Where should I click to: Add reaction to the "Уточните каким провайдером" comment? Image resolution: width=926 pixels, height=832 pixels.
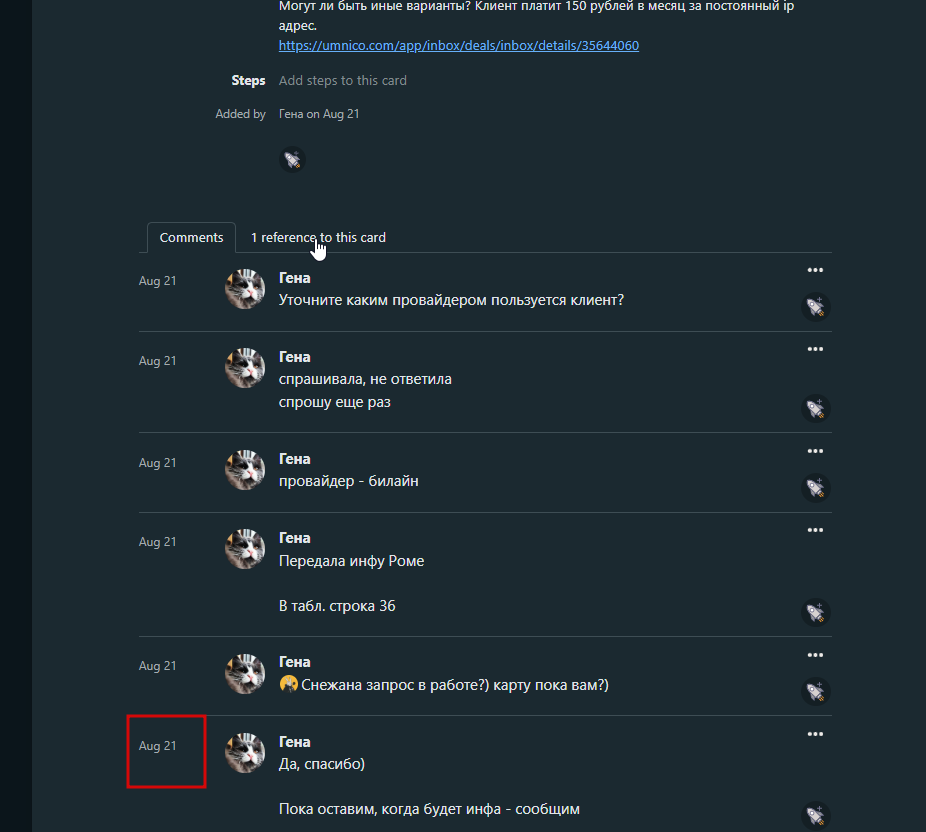816,308
